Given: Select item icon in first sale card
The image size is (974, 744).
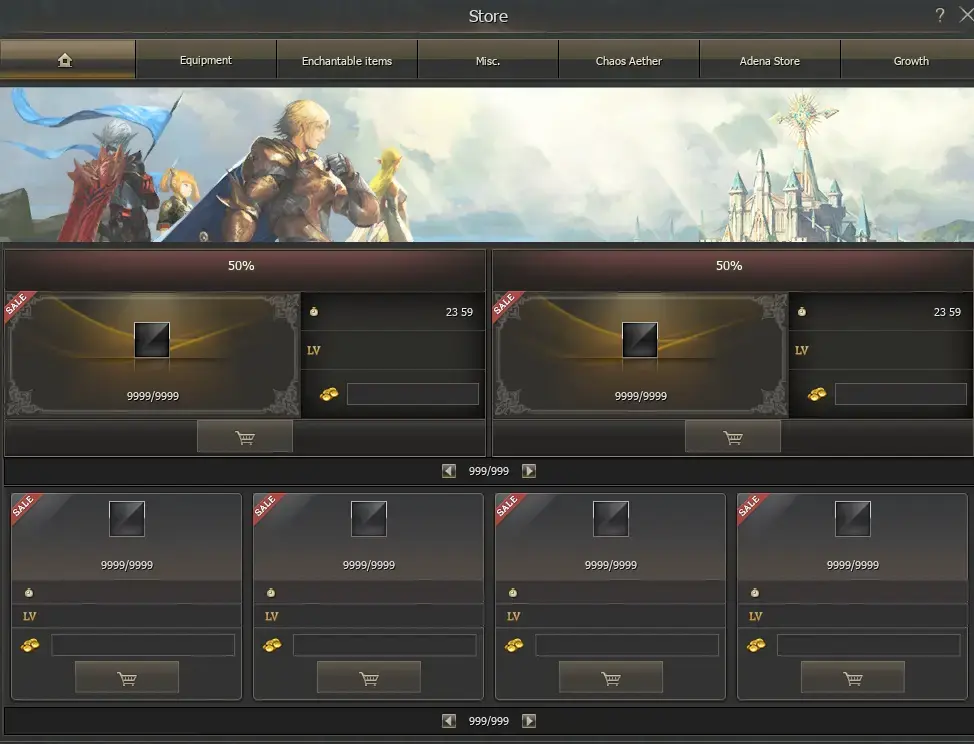Looking at the screenshot, I should [127, 519].
